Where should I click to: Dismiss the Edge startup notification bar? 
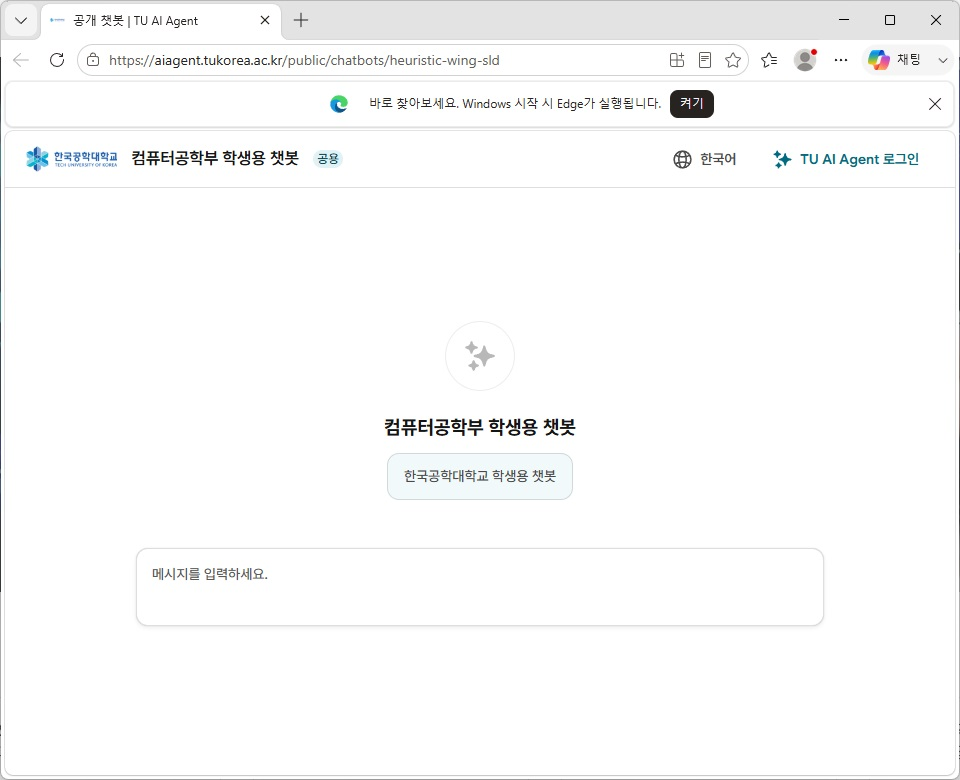pos(935,104)
